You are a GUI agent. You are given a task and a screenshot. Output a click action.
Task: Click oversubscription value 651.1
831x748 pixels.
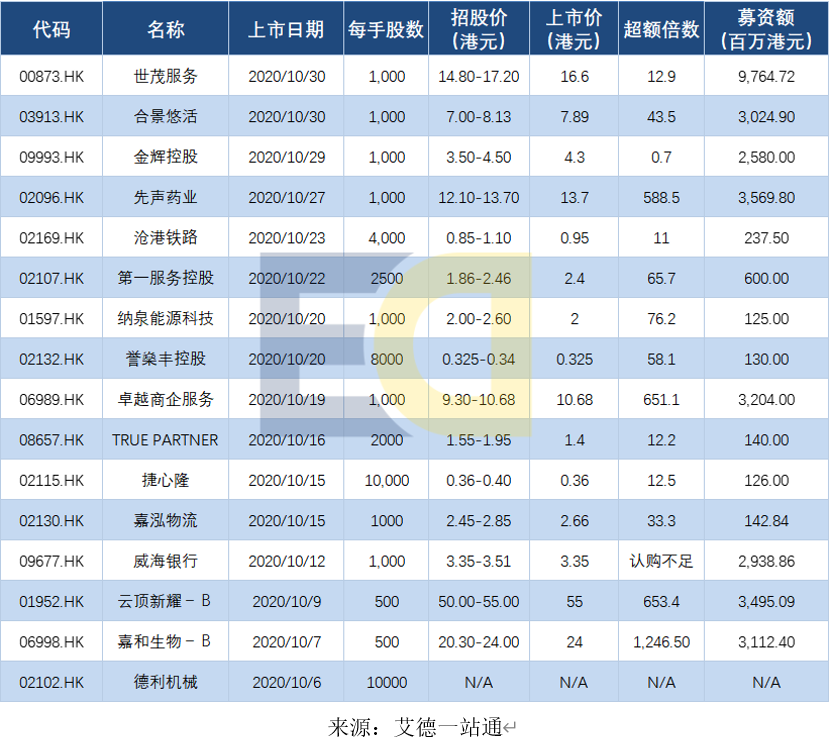click(x=661, y=399)
